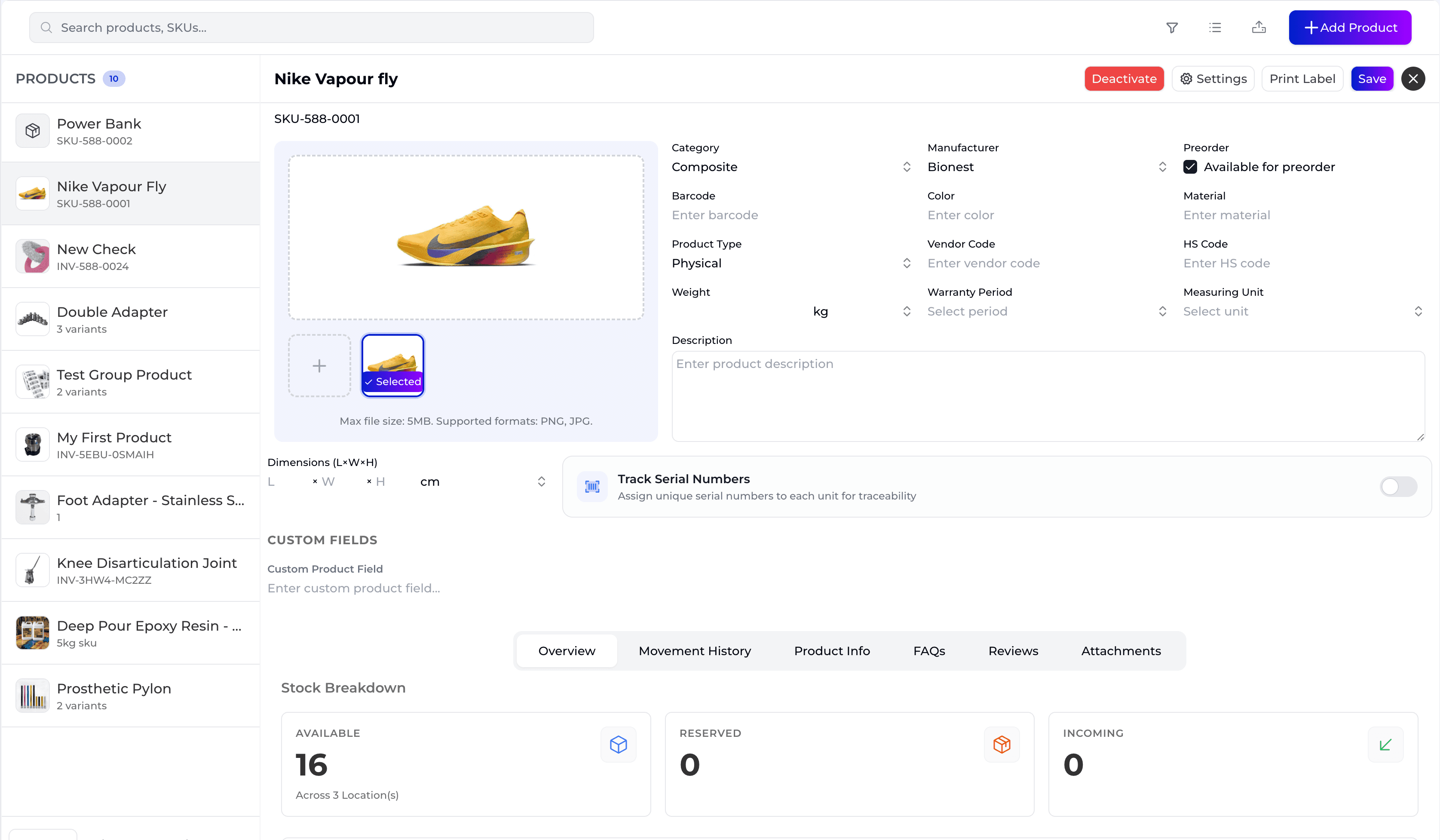Open the Product Type dropdown
Image resolution: width=1440 pixels, height=840 pixels.
[791, 264]
